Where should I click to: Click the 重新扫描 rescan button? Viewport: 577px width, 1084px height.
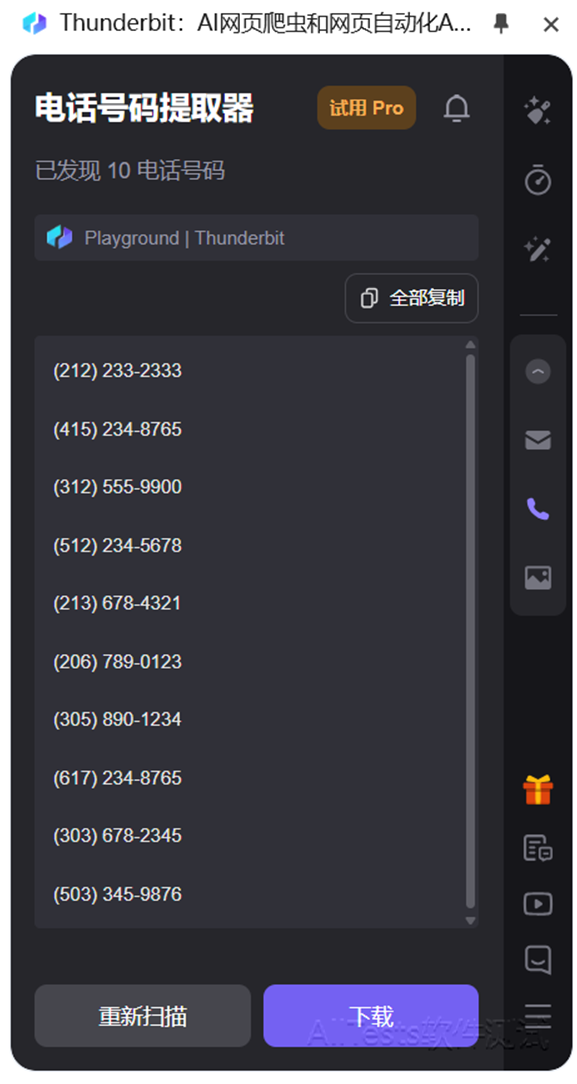(142, 1016)
